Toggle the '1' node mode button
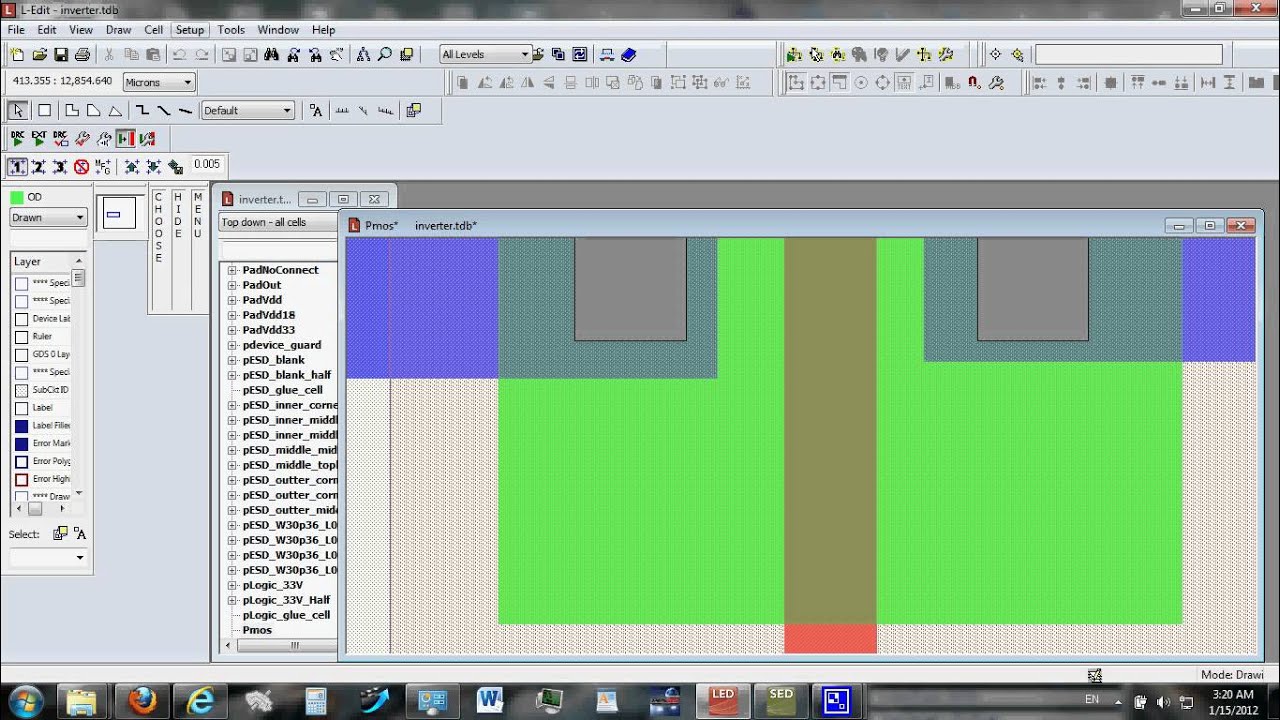The height and width of the screenshot is (720, 1280). 17,167
